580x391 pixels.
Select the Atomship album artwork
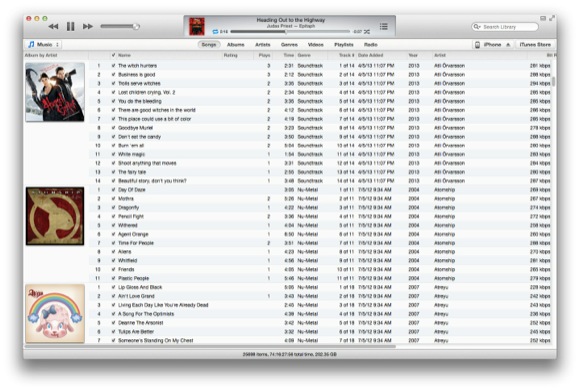[55, 216]
